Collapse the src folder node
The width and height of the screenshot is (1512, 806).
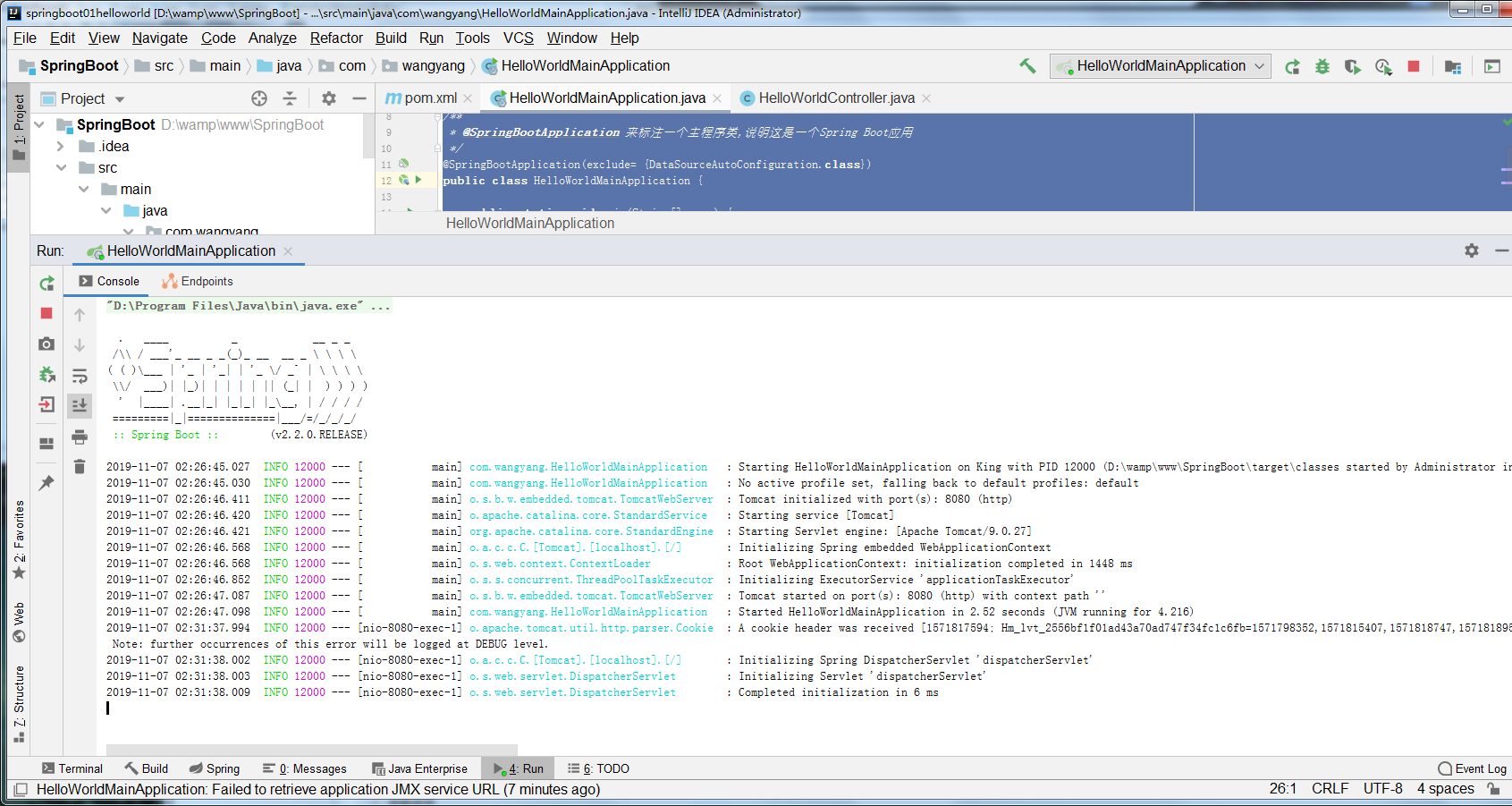[x=61, y=167]
